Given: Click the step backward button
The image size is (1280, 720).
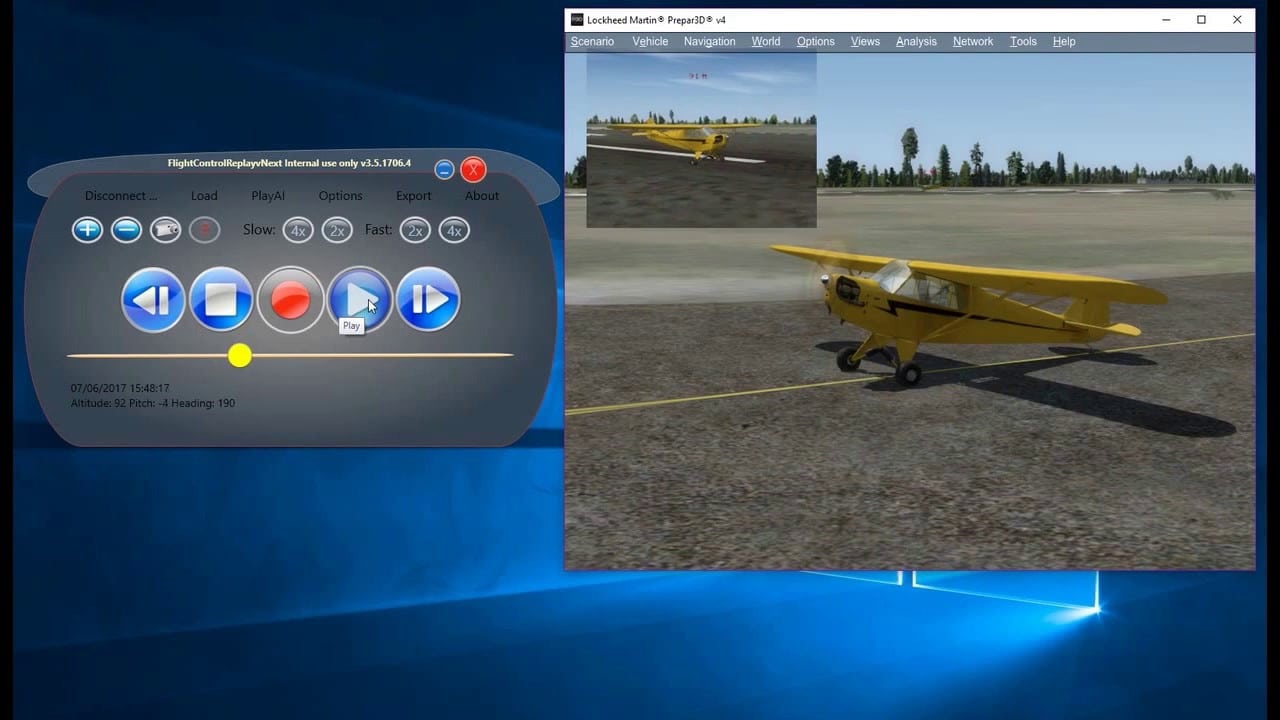Looking at the screenshot, I should pos(153,299).
